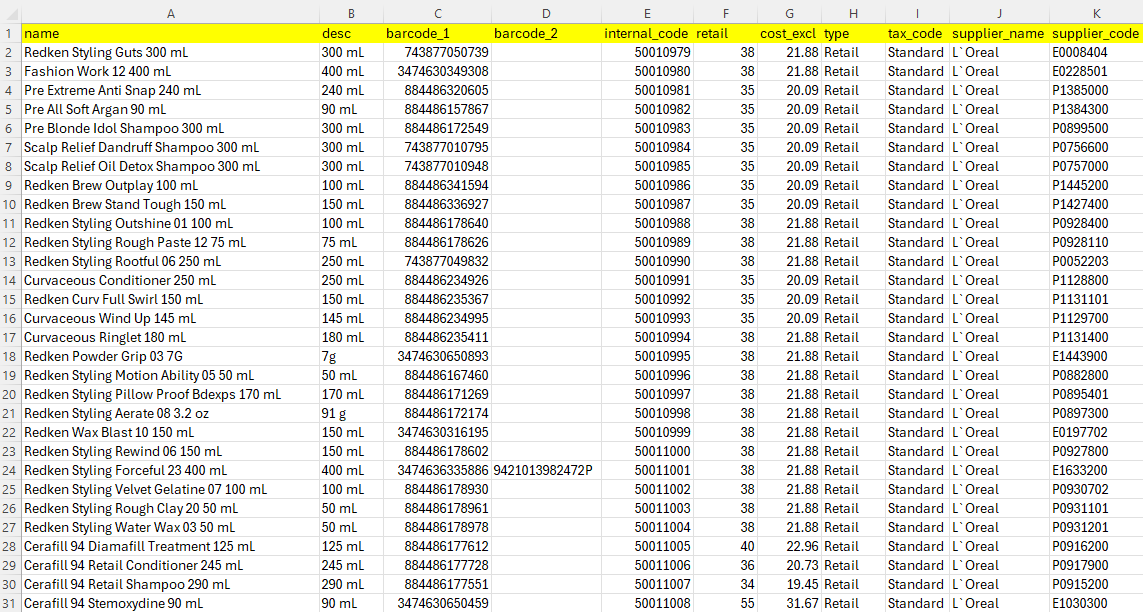1143x612 pixels.
Task: Select cell 'Redken Brew Stand Tough 150 mL'
Action: [x=171, y=204]
